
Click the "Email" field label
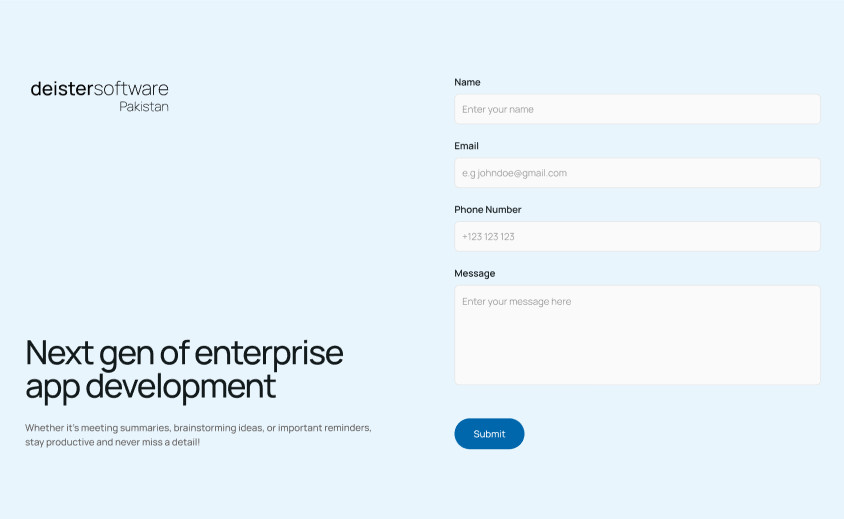(466, 146)
